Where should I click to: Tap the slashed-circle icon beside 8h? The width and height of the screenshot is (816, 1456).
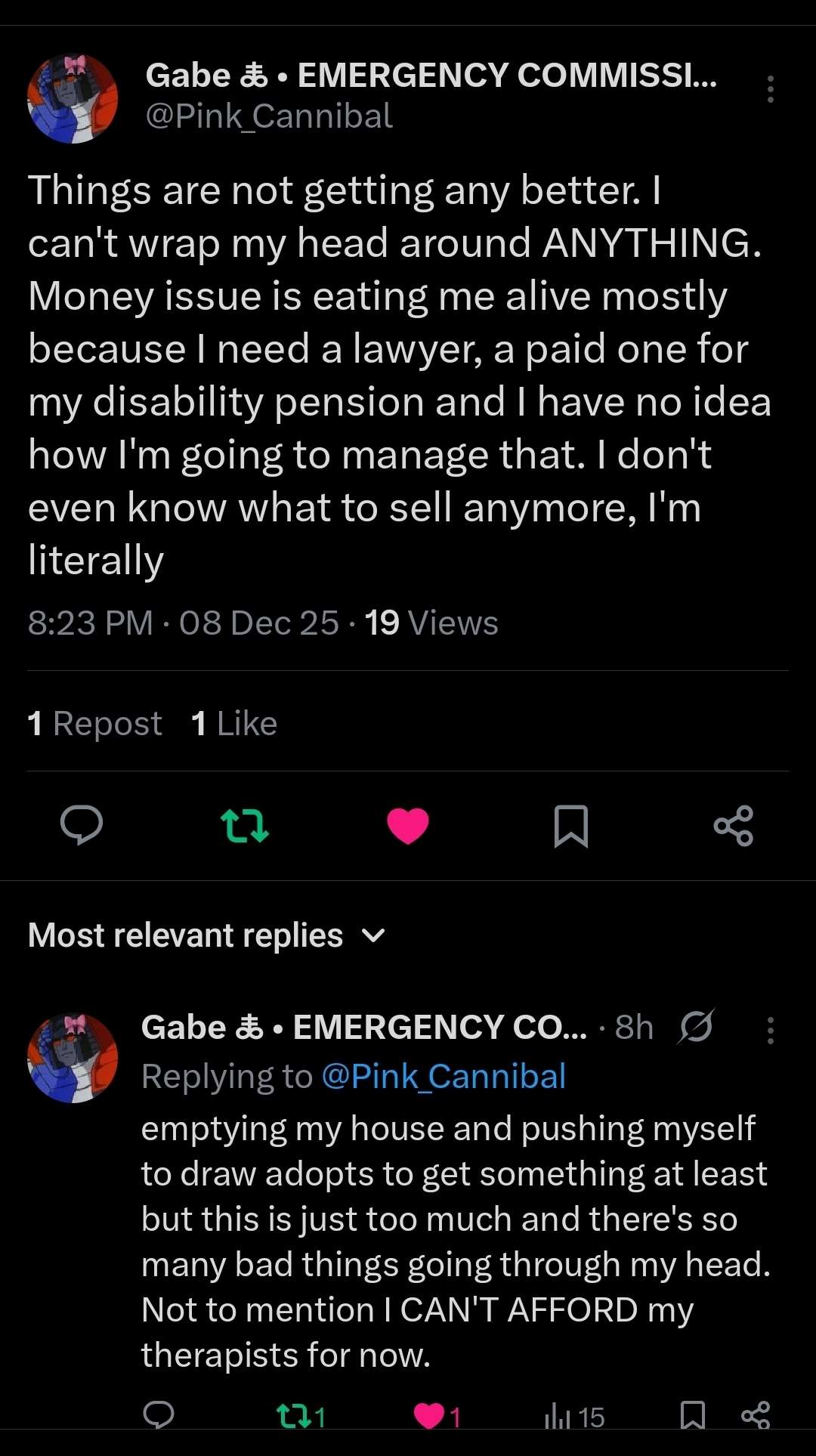[696, 1027]
